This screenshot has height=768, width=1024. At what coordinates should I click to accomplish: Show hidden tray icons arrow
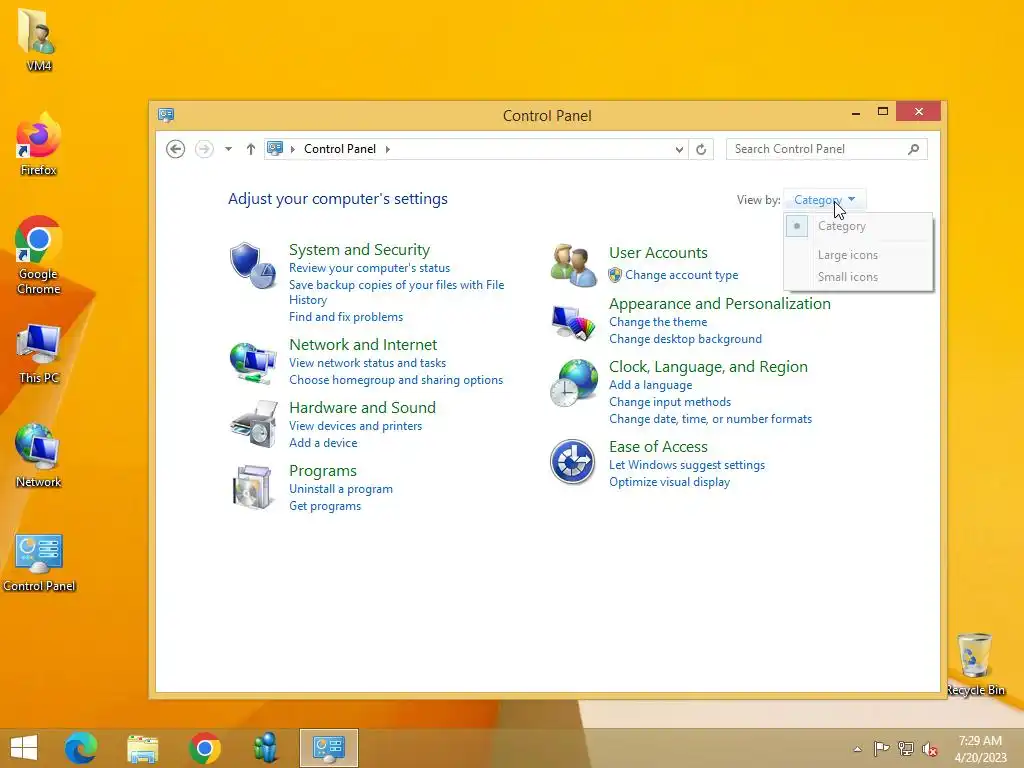tap(857, 749)
